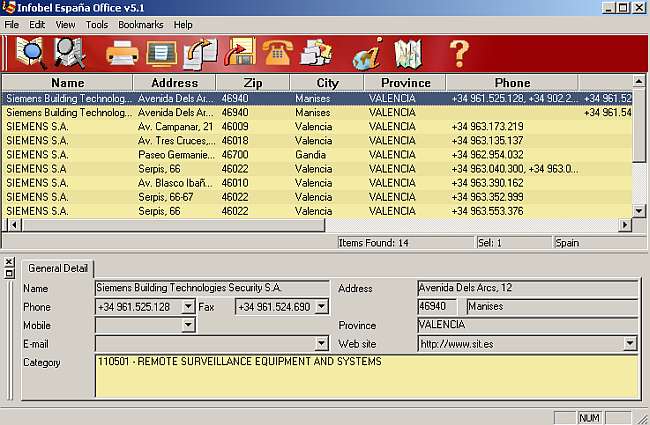
Task: Select the SIEMENS S.A. Av. Campanar row
Action: 317,126
